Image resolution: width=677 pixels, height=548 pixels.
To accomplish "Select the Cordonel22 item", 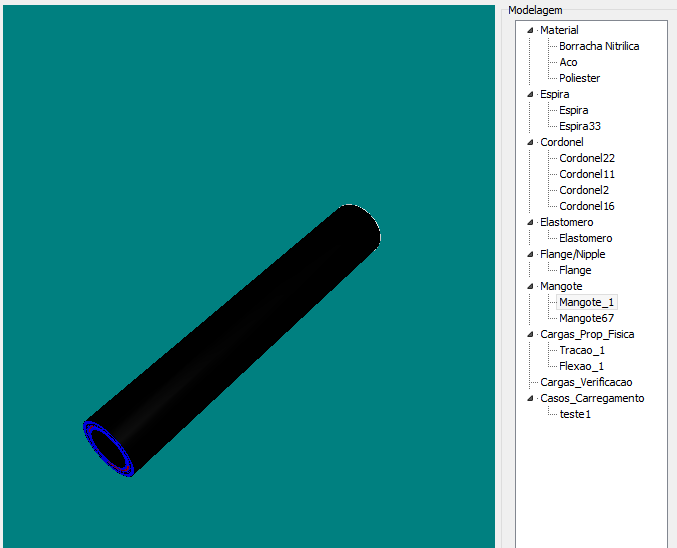I will click(587, 158).
